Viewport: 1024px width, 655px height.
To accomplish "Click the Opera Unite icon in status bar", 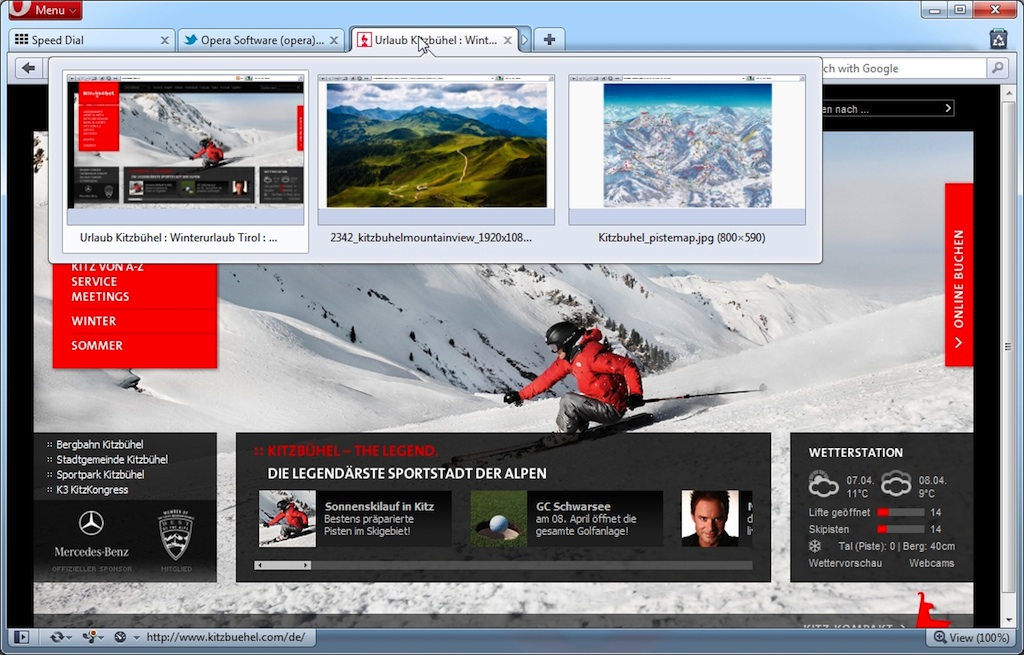I will [x=91, y=637].
